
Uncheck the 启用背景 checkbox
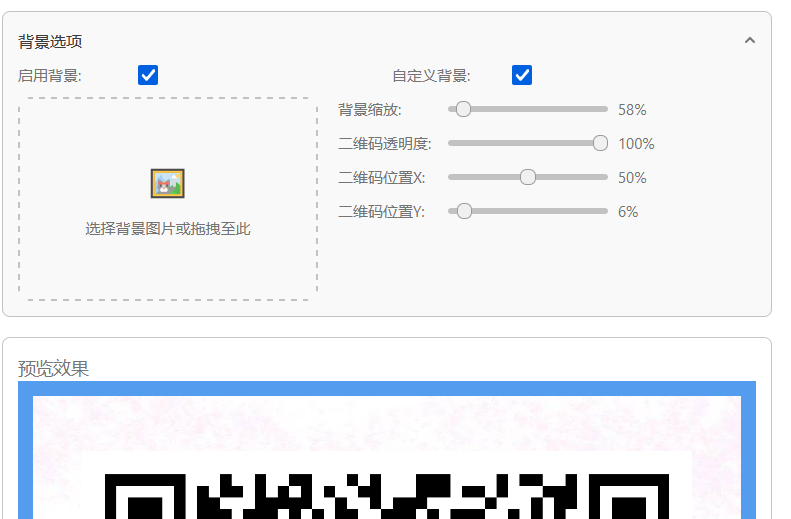point(148,75)
